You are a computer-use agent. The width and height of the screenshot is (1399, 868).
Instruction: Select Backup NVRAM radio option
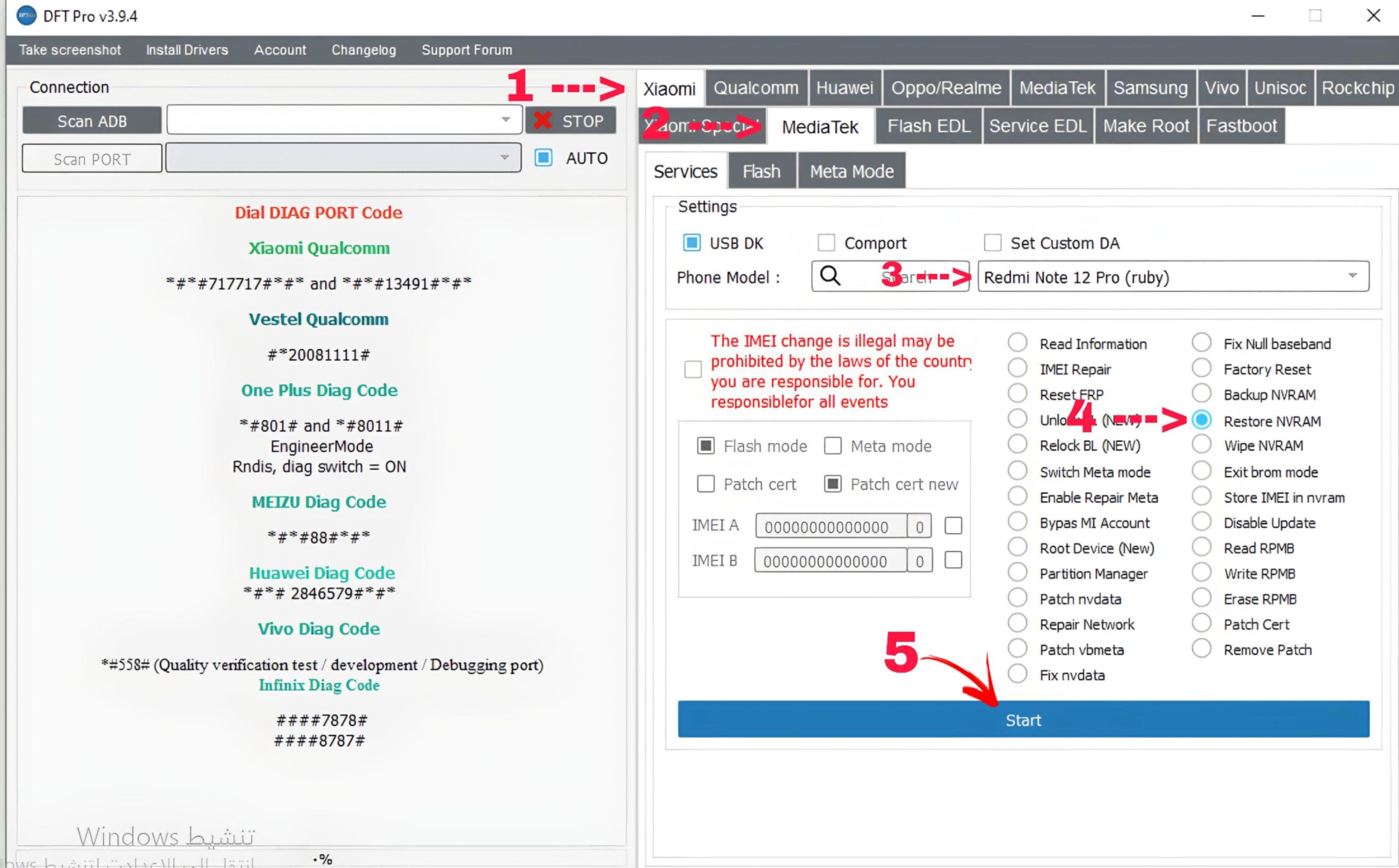pyautogui.click(x=1201, y=394)
